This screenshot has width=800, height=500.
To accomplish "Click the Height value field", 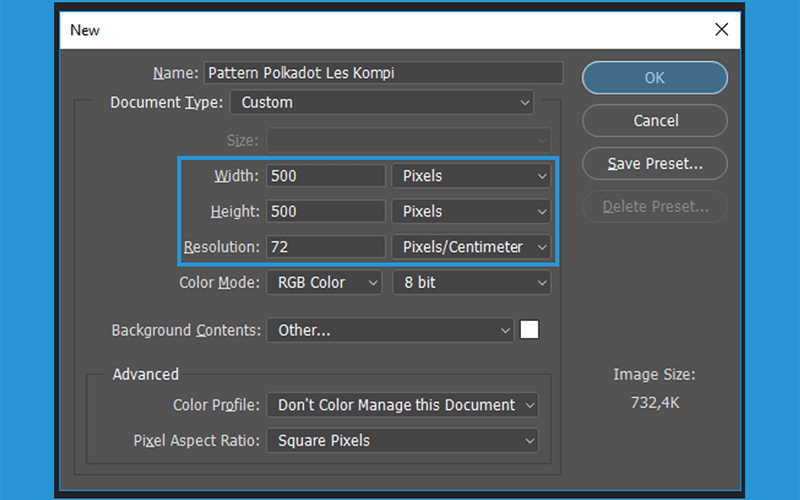I will point(326,211).
